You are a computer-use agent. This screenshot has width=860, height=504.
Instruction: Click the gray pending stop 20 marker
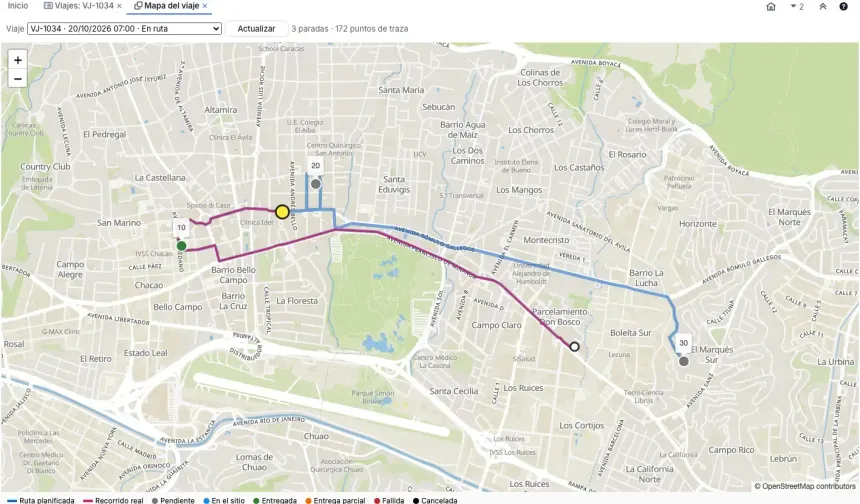(x=315, y=184)
